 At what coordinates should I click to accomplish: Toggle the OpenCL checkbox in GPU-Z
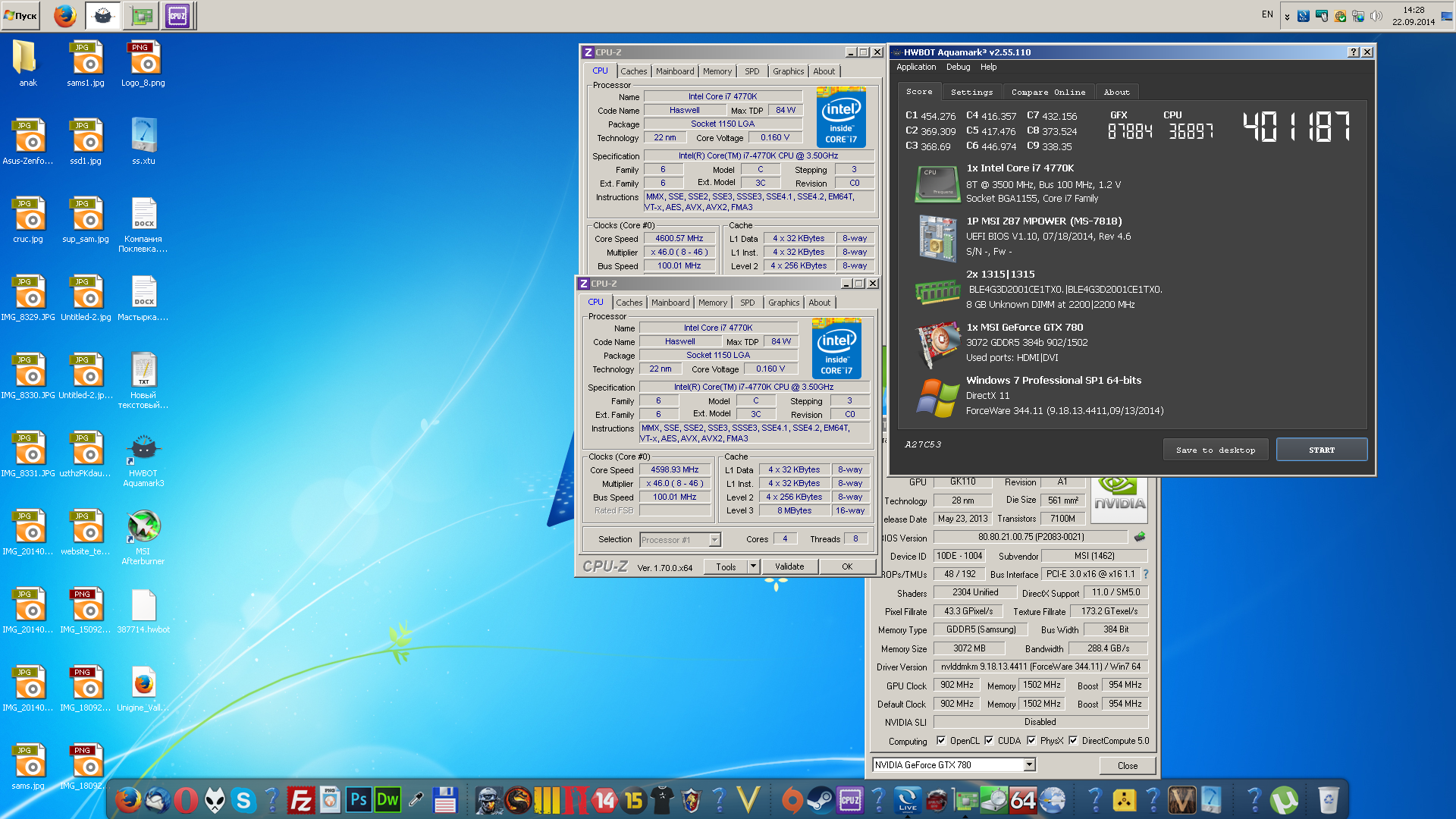click(x=941, y=741)
